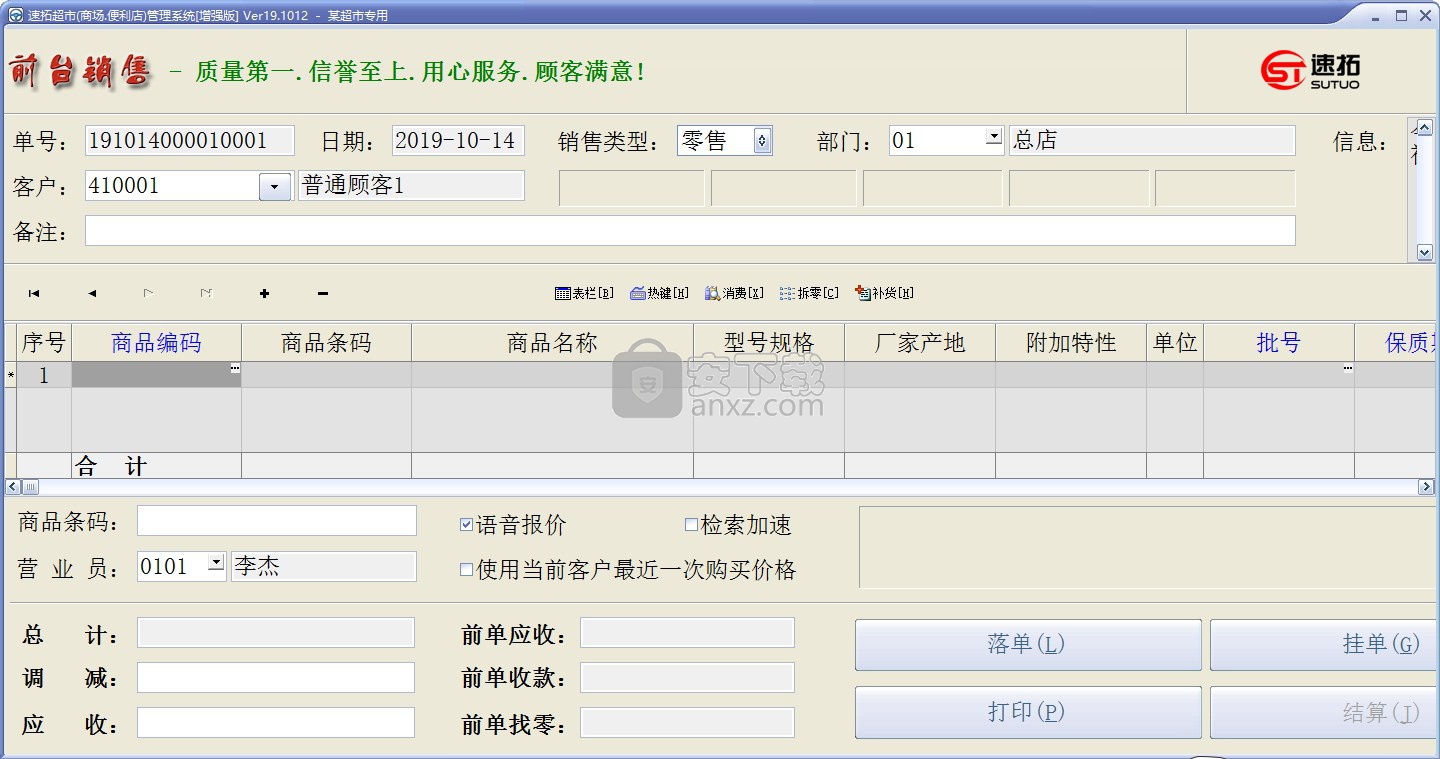Open 补货[H] restock tool
The width and height of the screenshot is (1440, 759).
pos(884,293)
